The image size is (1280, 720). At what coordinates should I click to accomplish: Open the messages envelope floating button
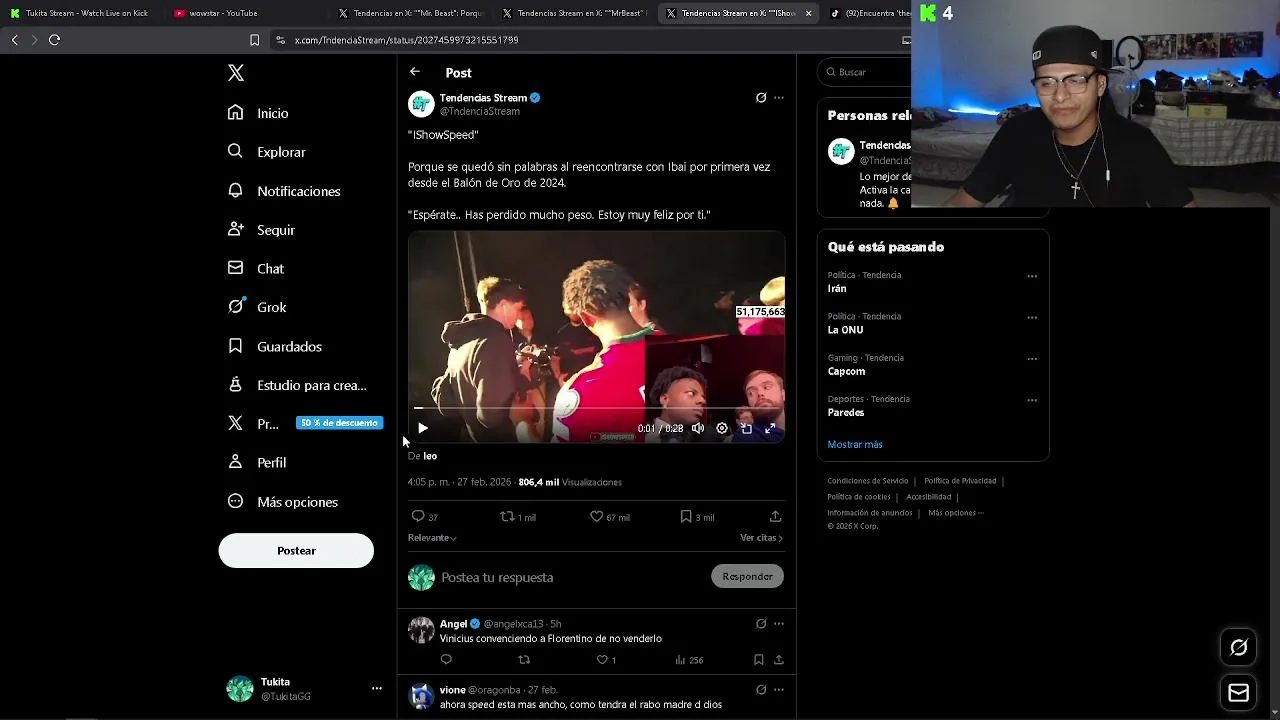pyautogui.click(x=1238, y=693)
